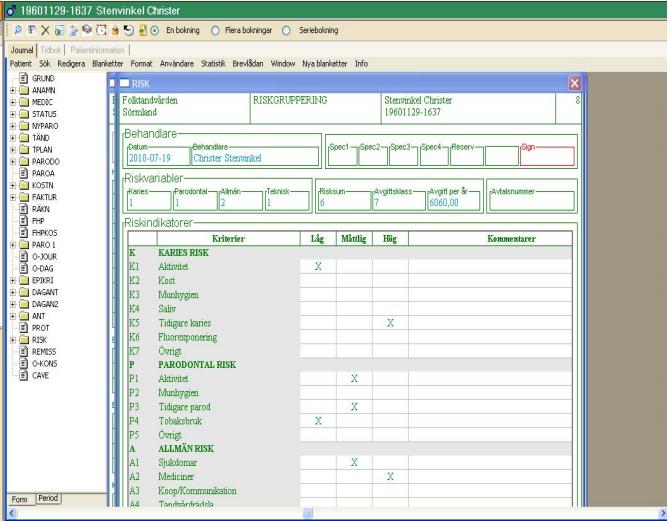Screen dimensions: 670x521
Task: Expand the TPLAN folder node
Action: tap(13, 150)
